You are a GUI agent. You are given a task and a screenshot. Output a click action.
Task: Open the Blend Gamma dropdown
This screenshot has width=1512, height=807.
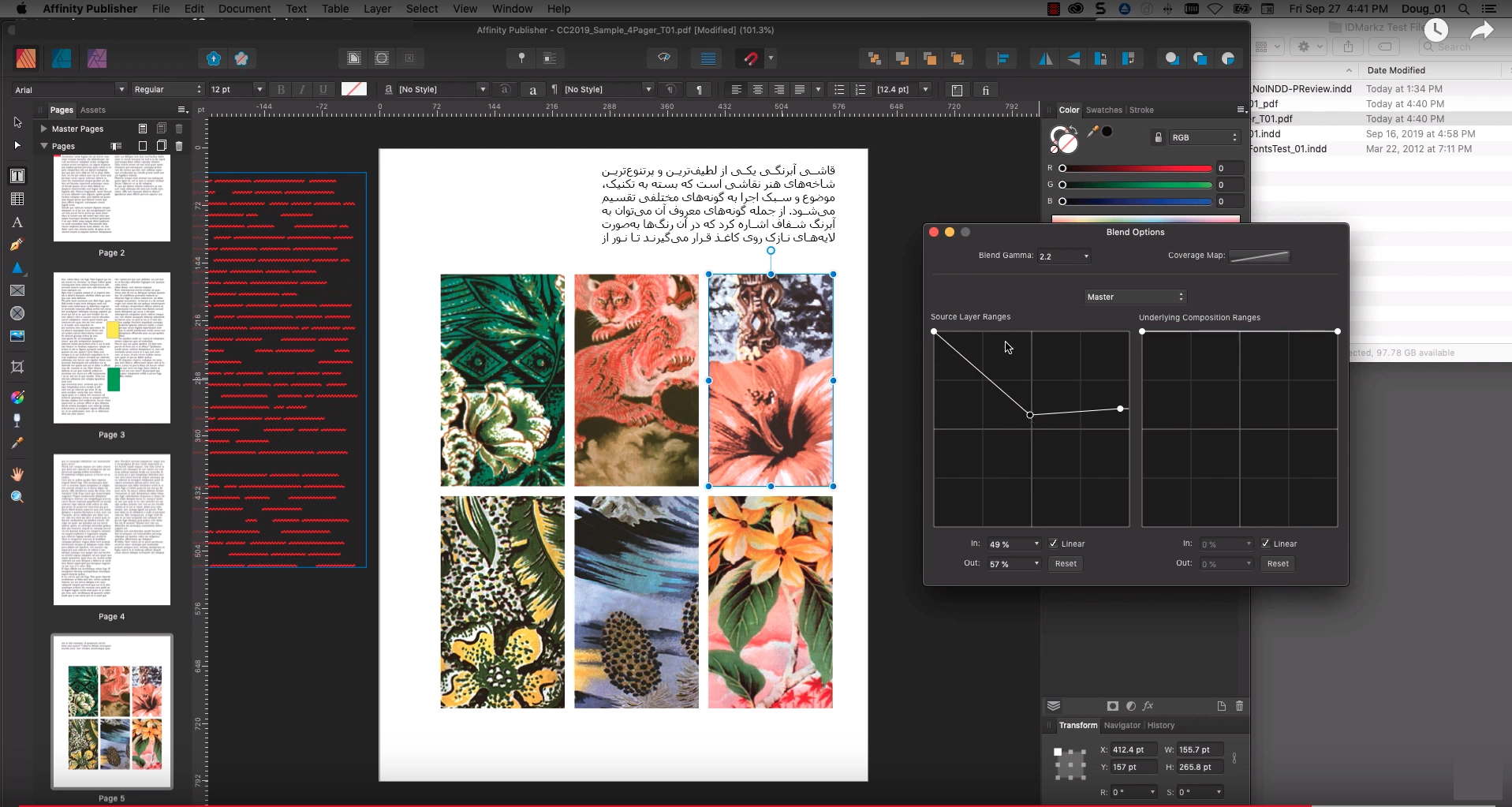click(x=1064, y=256)
